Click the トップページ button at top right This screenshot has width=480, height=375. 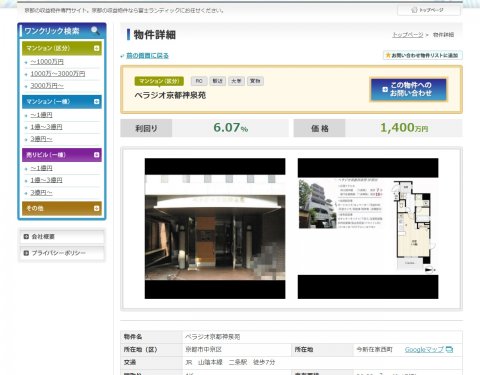click(429, 10)
